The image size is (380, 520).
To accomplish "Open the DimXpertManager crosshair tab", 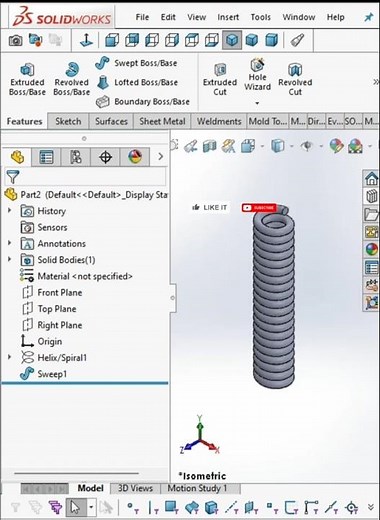I will 105,157.
